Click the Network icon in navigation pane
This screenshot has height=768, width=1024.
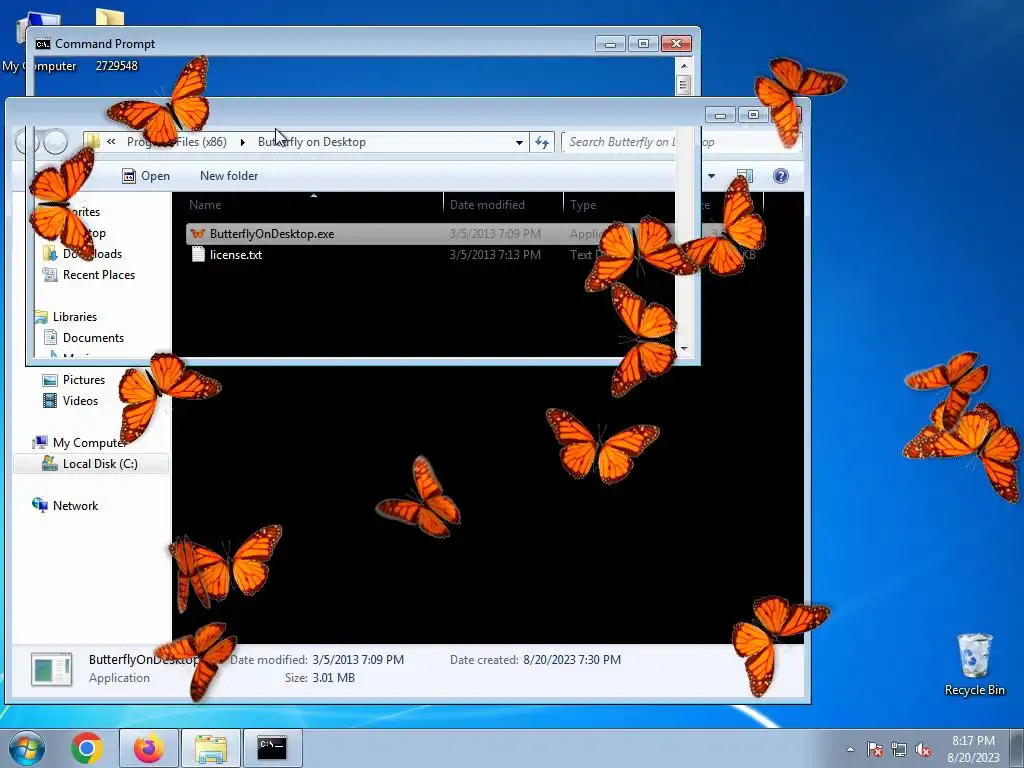coord(40,505)
